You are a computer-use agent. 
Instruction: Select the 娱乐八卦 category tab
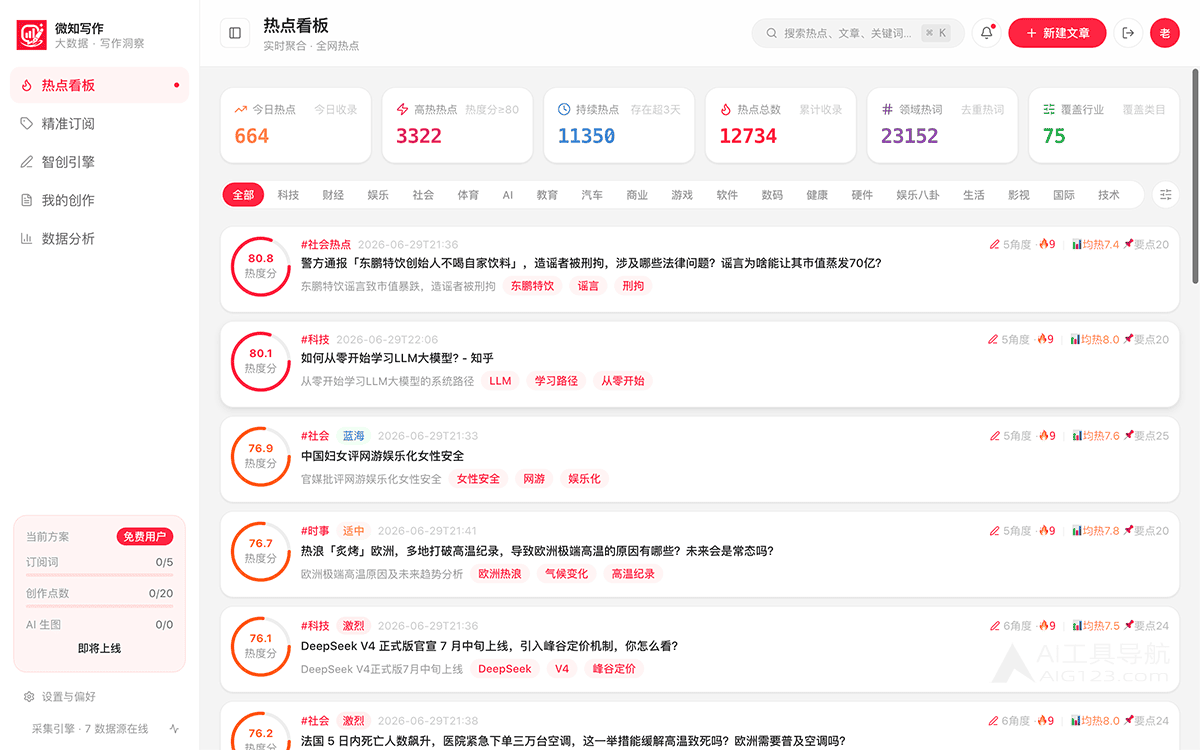pyautogui.click(x=918, y=195)
